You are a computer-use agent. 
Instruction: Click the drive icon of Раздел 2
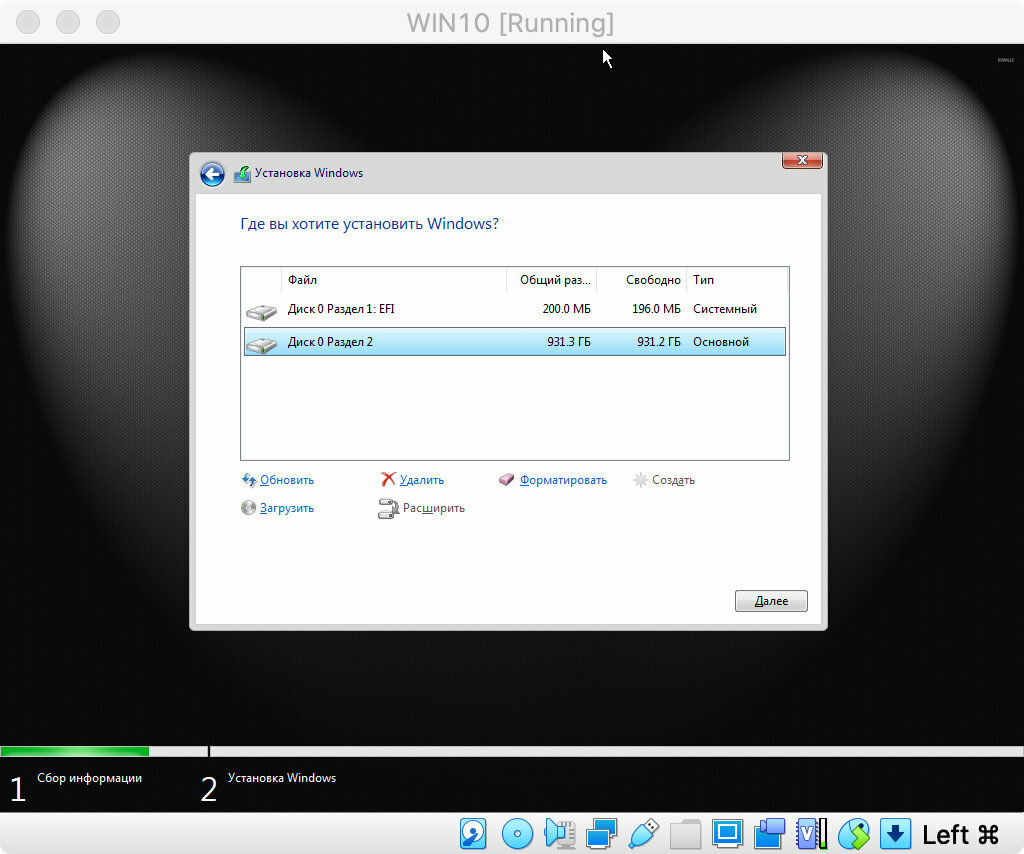pyautogui.click(x=261, y=345)
